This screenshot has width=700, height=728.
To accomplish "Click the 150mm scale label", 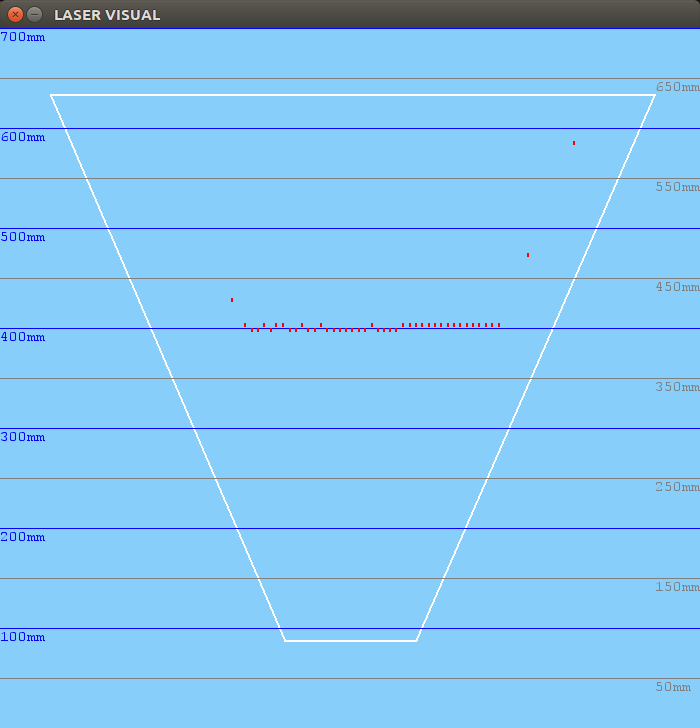I will pyautogui.click(x=677, y=587).
